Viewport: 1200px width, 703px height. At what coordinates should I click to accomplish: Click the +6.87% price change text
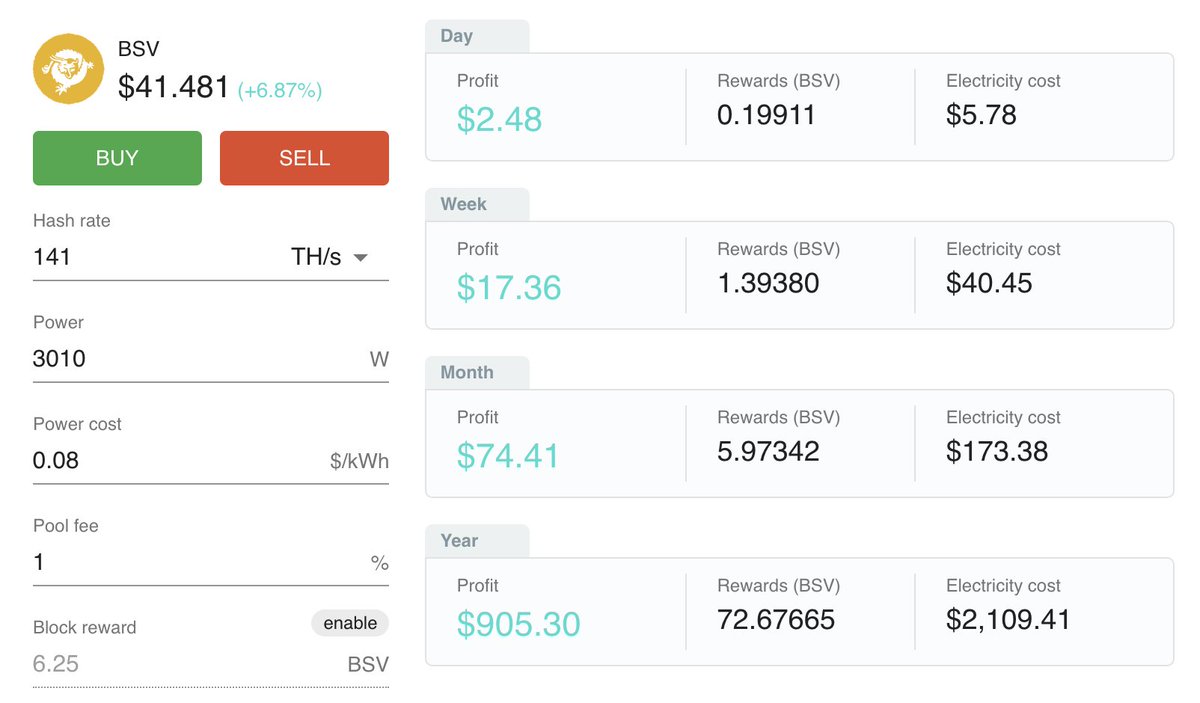pos(280,91)
